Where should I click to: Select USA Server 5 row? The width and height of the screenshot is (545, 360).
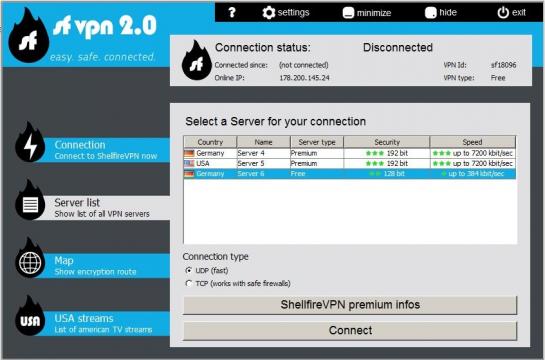350,163
